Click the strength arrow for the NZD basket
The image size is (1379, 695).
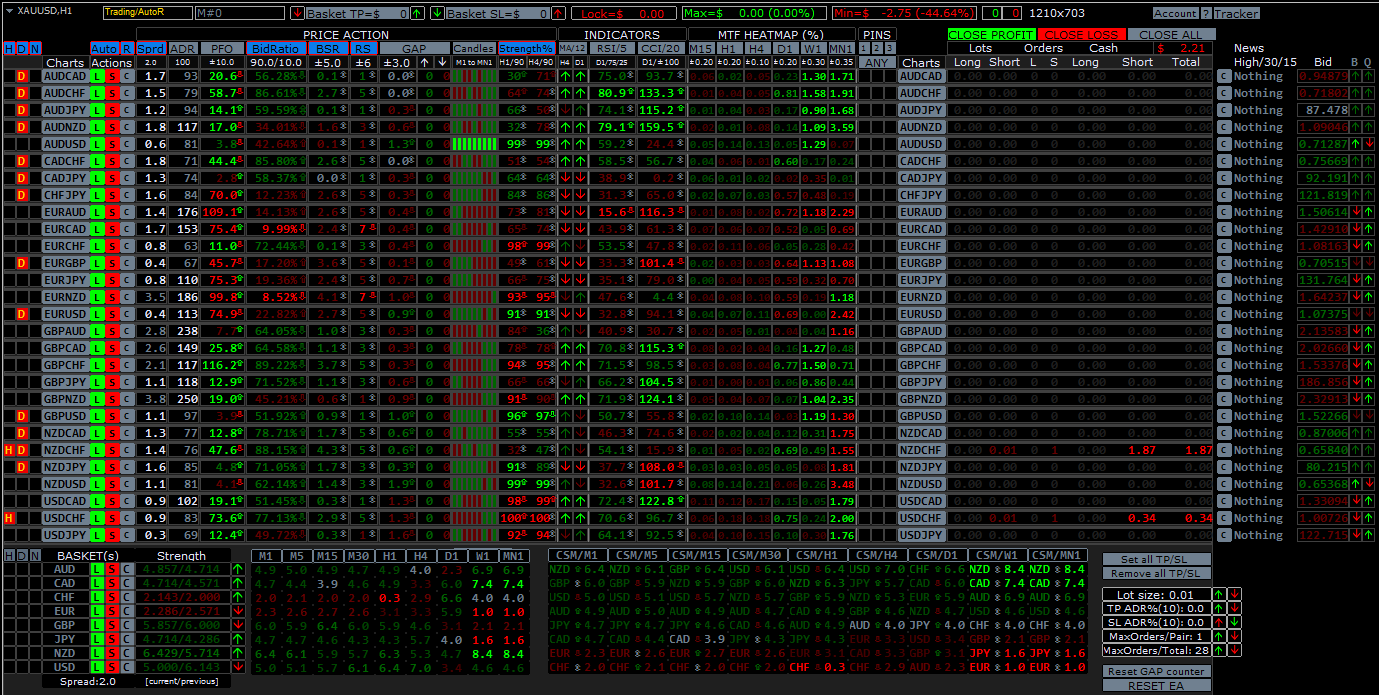[237, 653]
